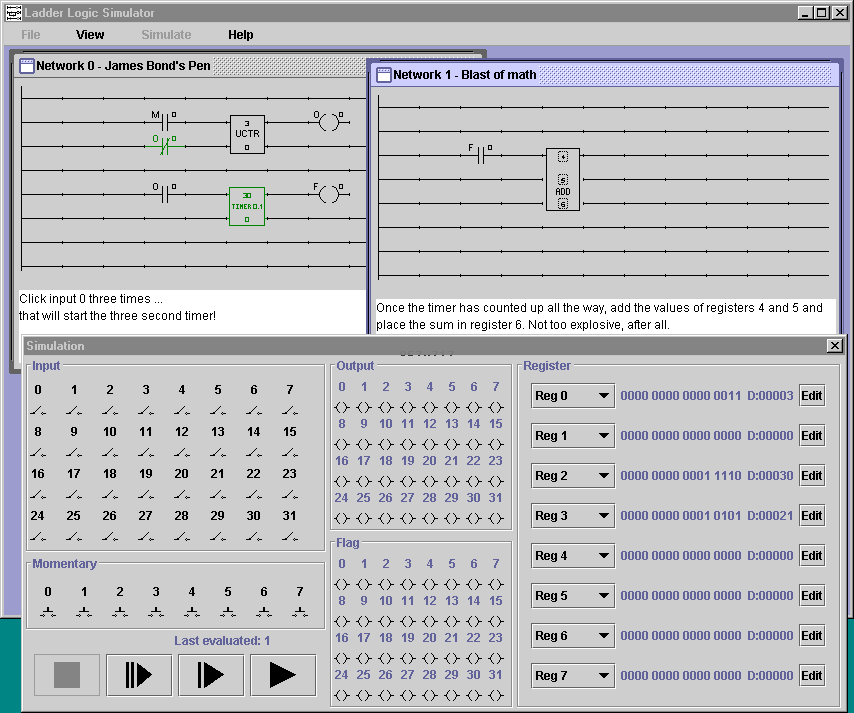854x713 pixels.
Task: Click the ADD block in Network 1
Action: (x=563, y=180)
